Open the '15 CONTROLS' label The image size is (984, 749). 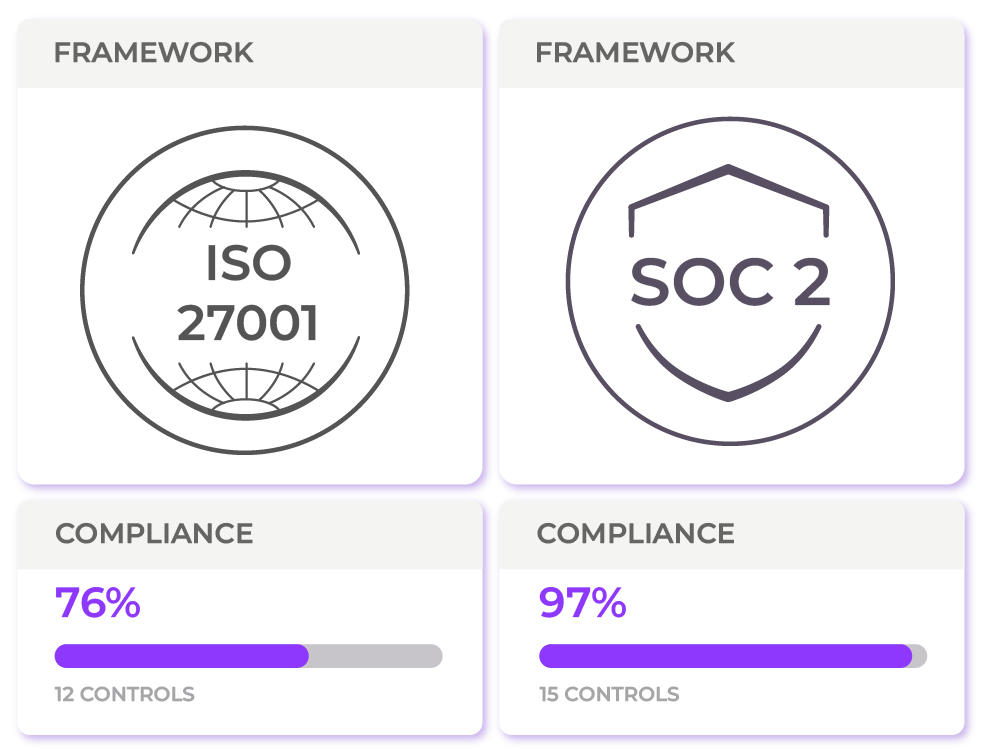[x=609, y=694]
